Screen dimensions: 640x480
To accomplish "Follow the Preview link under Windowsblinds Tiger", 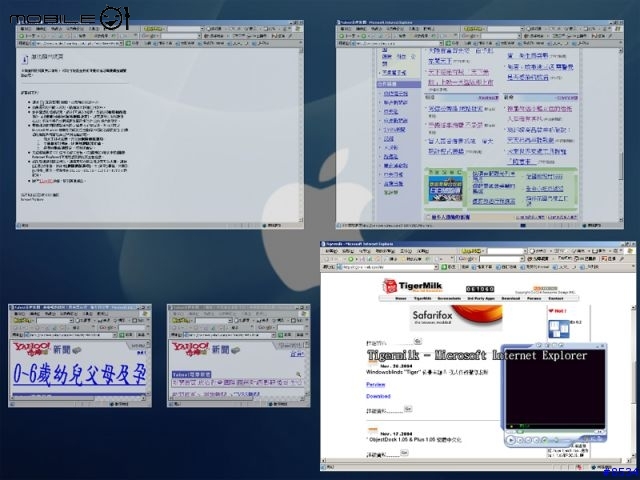I will tap(376, 384).
